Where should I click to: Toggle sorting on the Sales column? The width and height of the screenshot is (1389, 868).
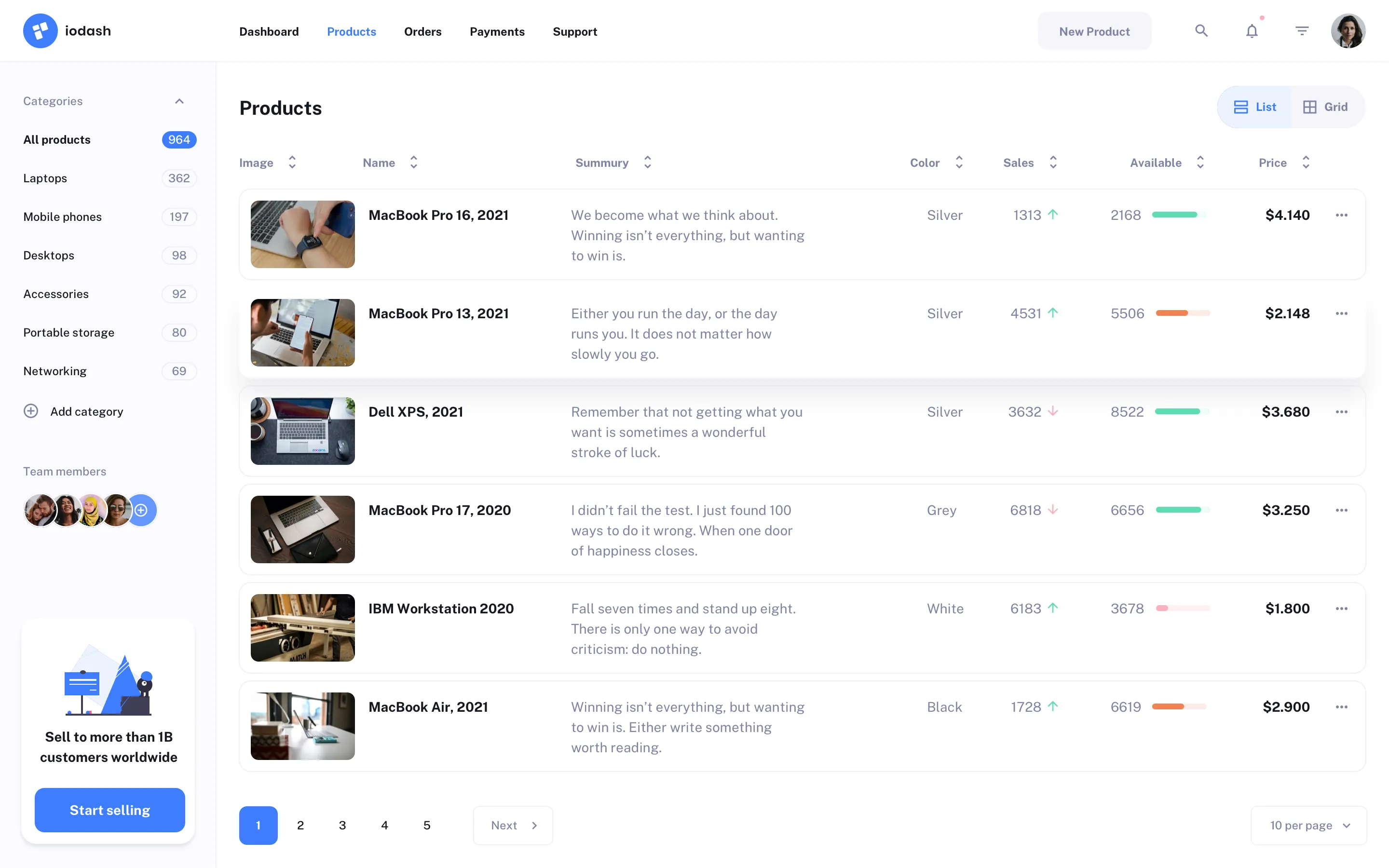pyautogui.click(x=1053, y=163)
